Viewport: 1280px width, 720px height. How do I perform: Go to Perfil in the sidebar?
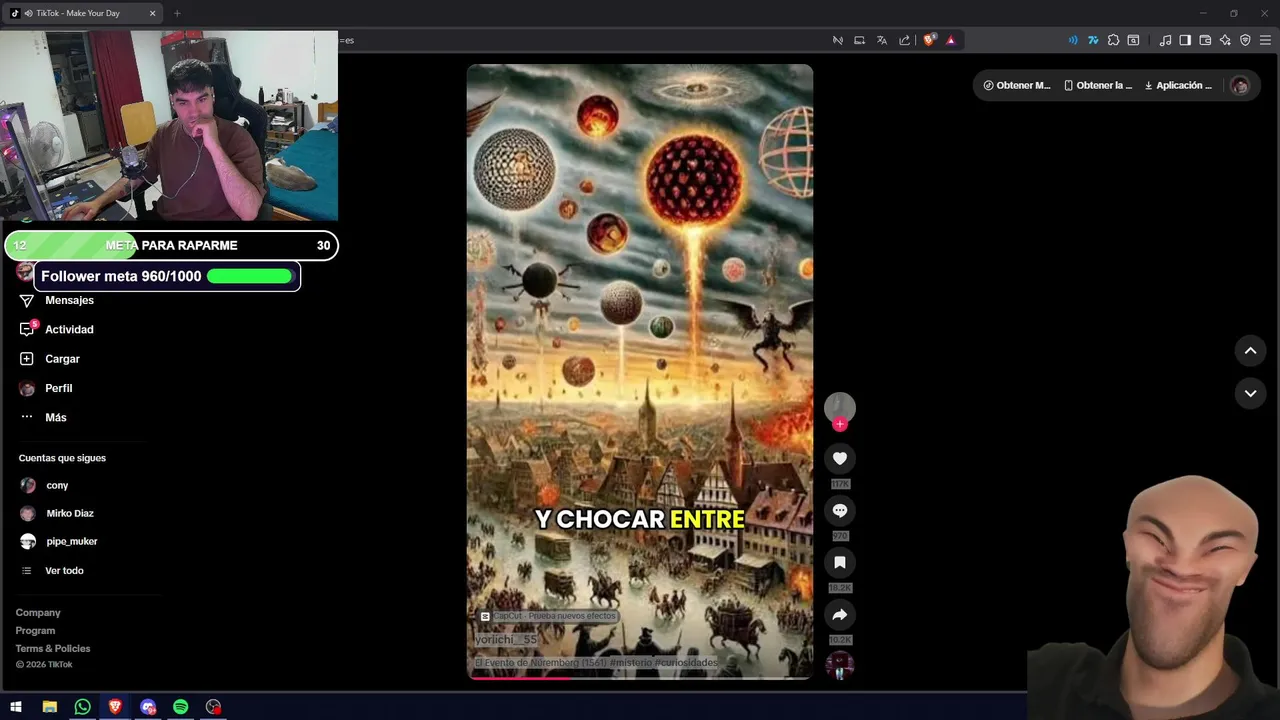tap(58, 388)
